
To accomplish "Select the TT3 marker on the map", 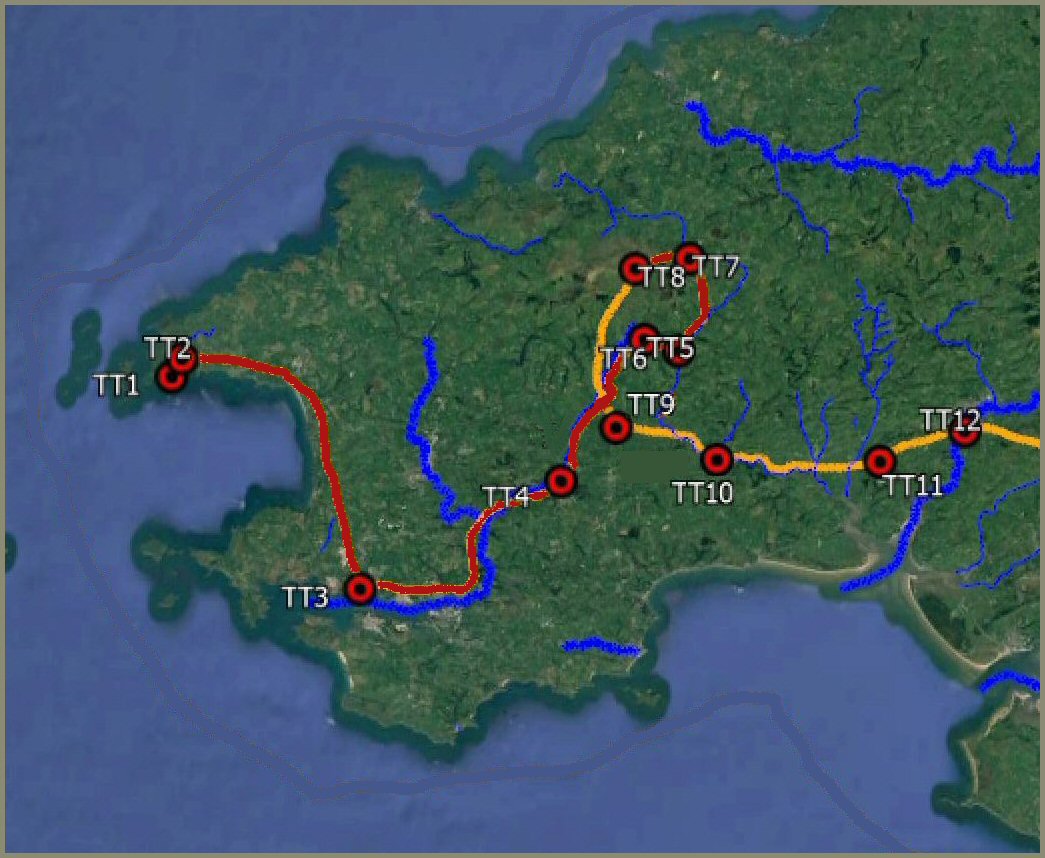I will [361, 589].
